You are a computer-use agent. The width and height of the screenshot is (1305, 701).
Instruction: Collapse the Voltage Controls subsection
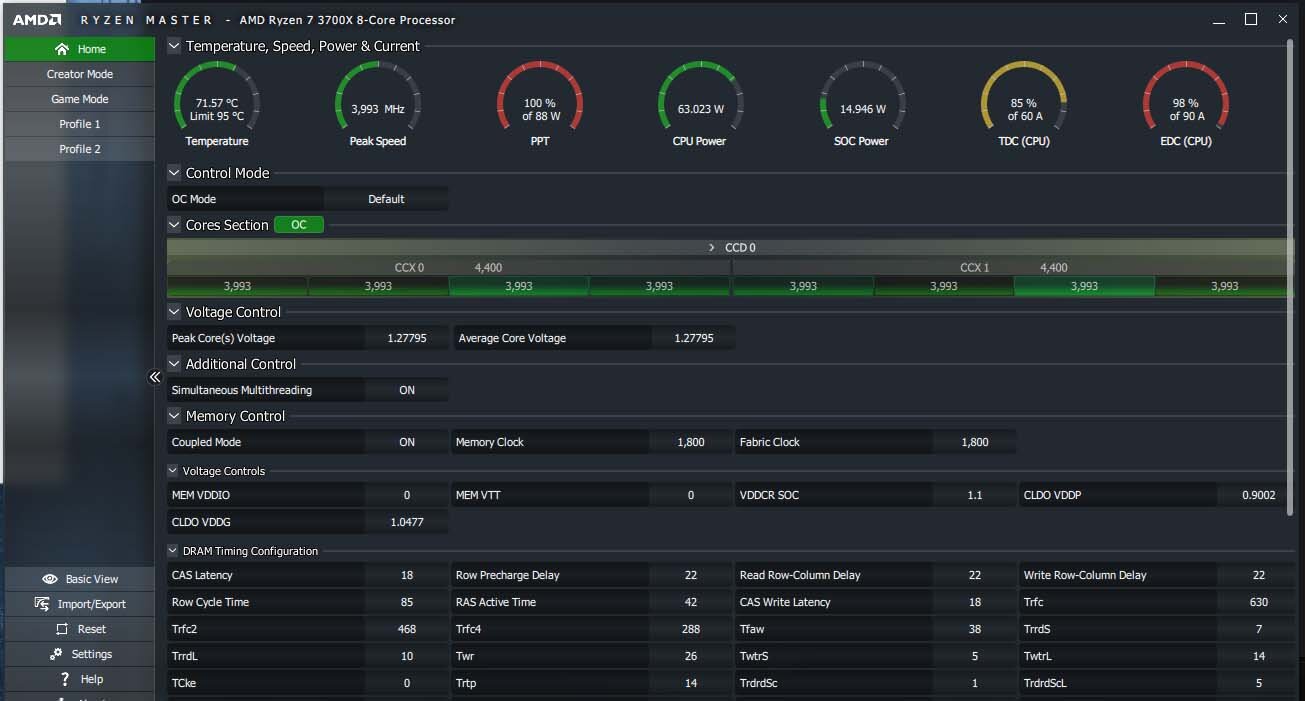(x=173, y=471)
